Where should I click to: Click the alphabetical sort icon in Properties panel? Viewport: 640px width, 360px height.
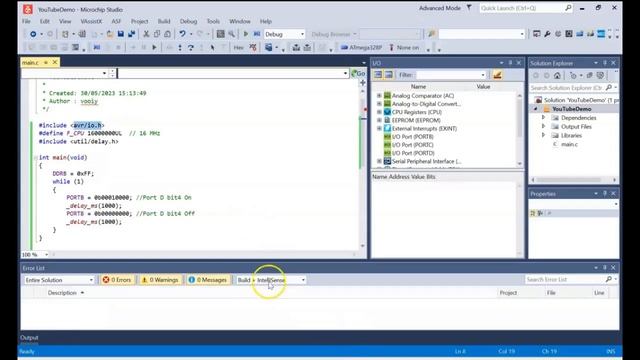point(540,213)
